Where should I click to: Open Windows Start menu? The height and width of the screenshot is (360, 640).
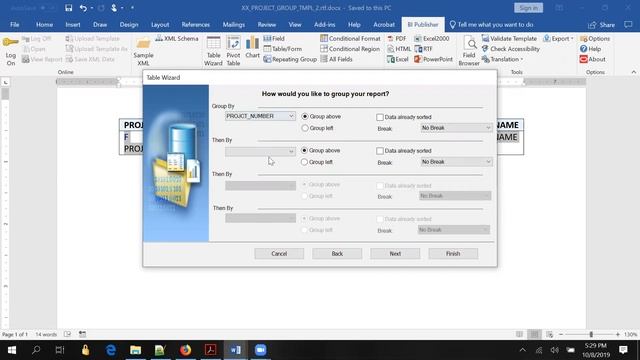click(x=11, y=350)
